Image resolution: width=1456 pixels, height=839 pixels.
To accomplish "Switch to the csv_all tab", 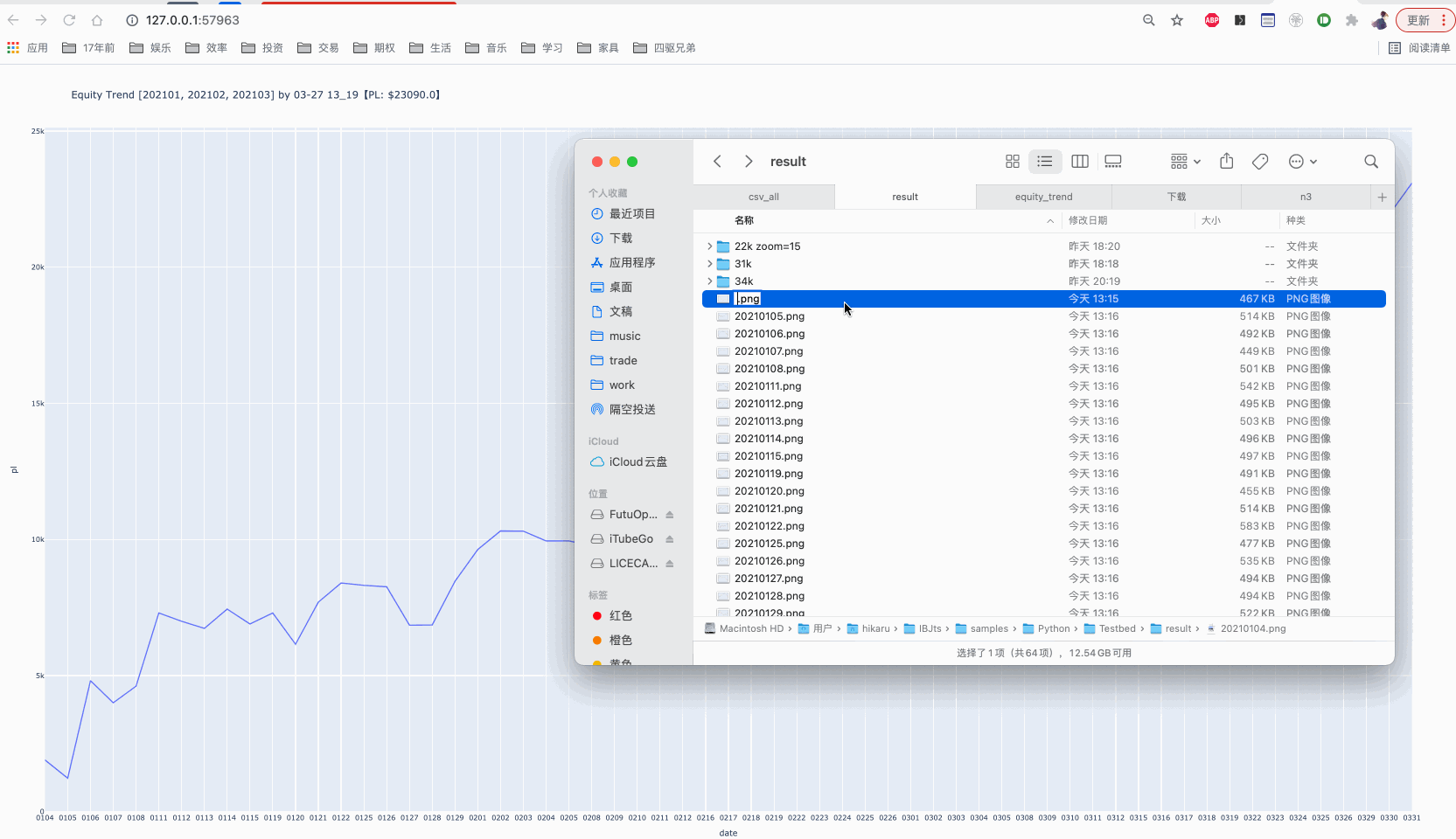I will coord(763,198).
